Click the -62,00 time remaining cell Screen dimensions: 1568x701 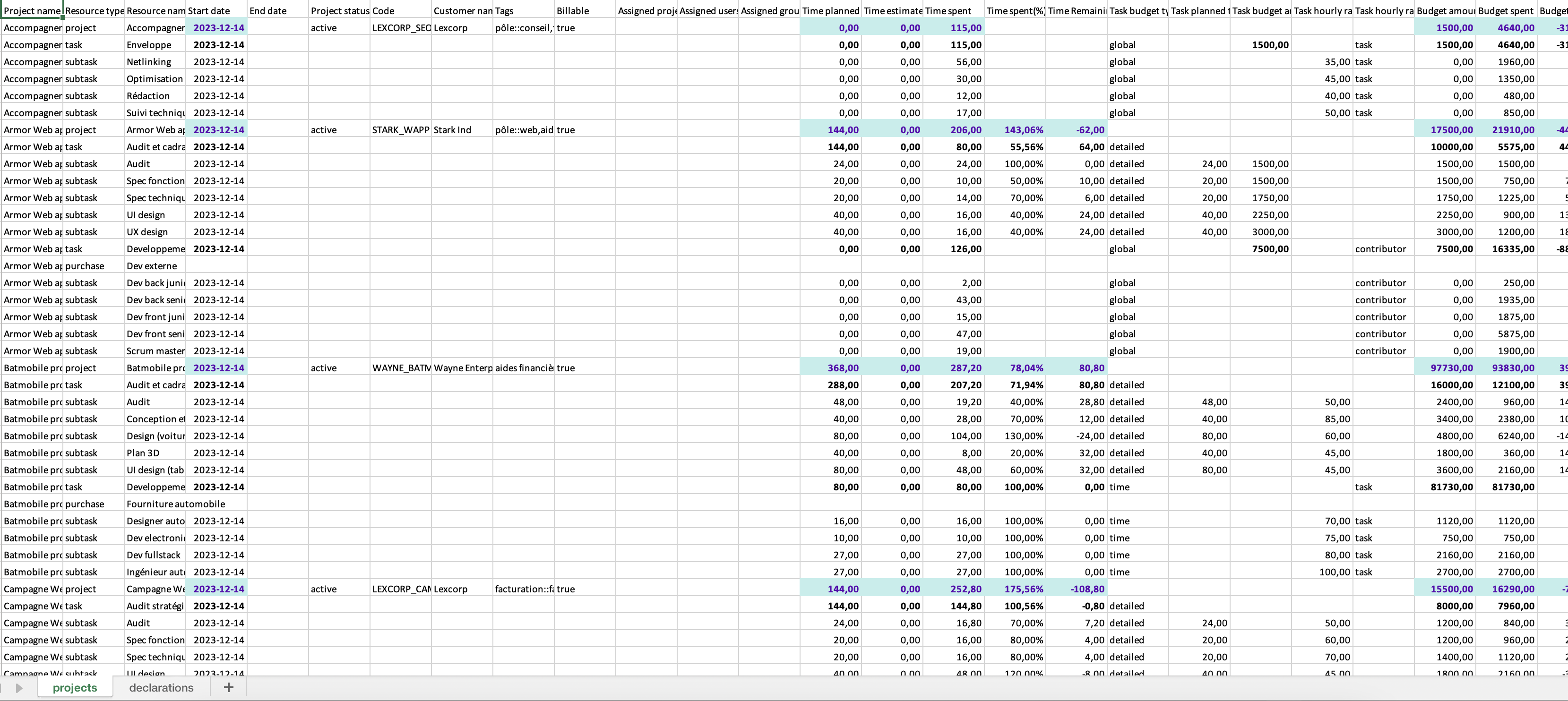tap(1076, 129)
